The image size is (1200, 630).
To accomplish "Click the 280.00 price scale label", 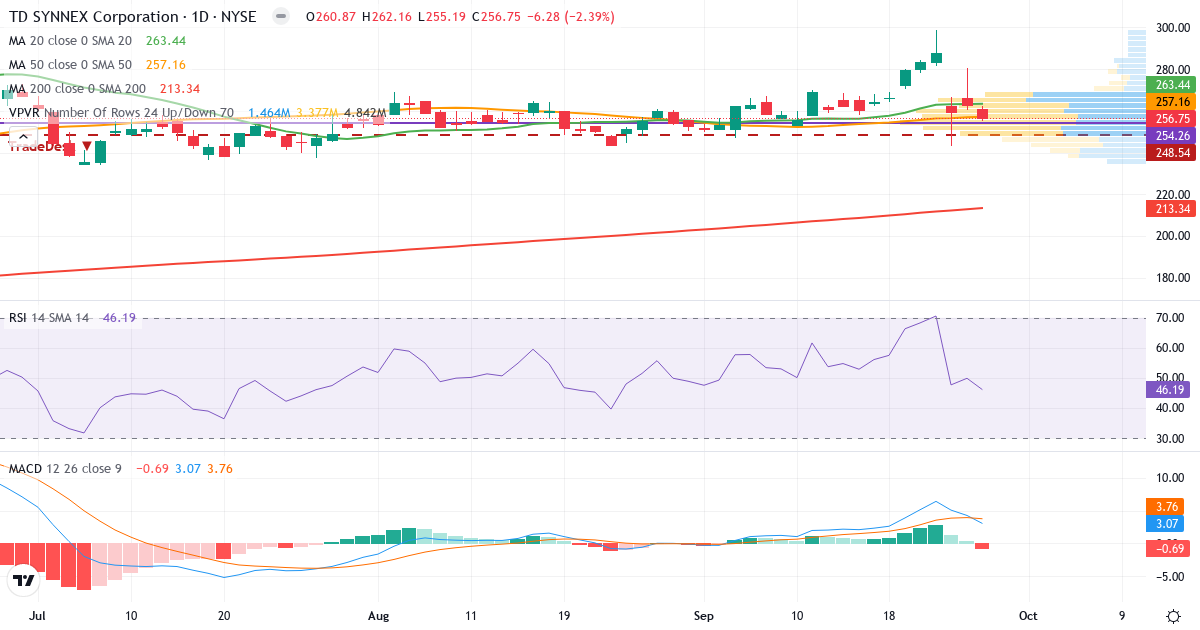I will coord(1171,69).
